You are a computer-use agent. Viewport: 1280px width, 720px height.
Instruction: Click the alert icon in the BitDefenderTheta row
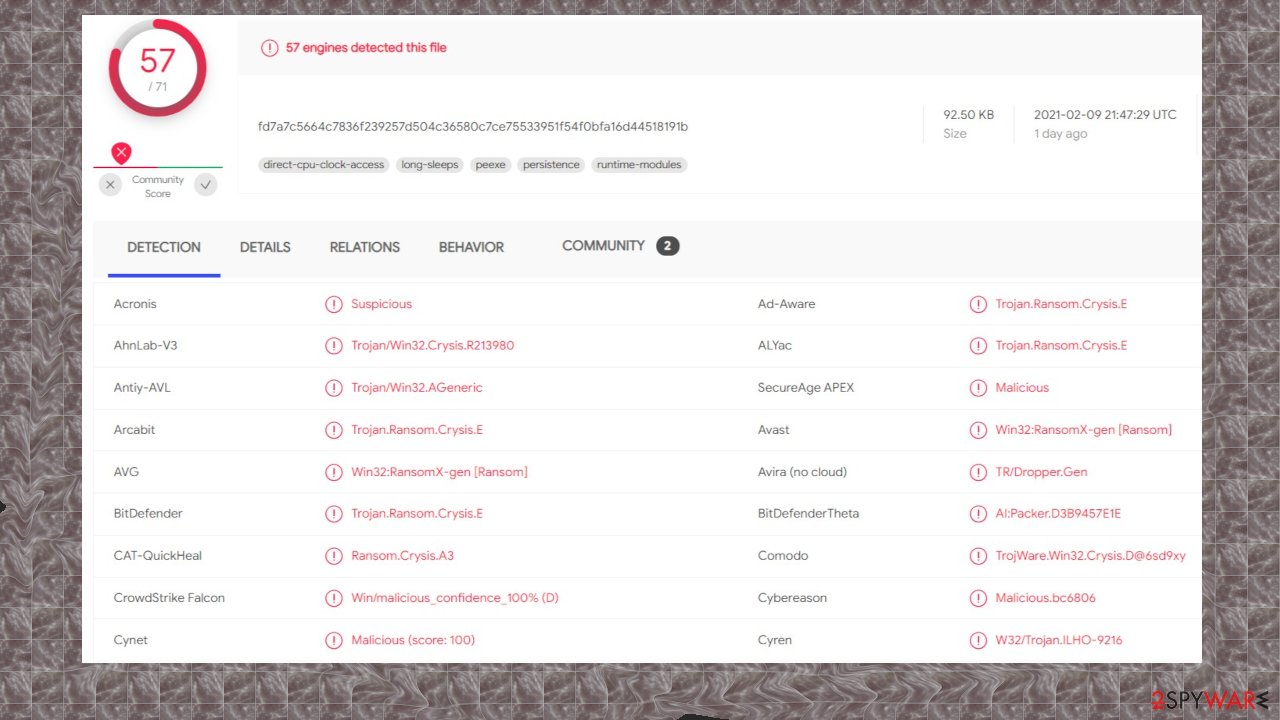978,514
